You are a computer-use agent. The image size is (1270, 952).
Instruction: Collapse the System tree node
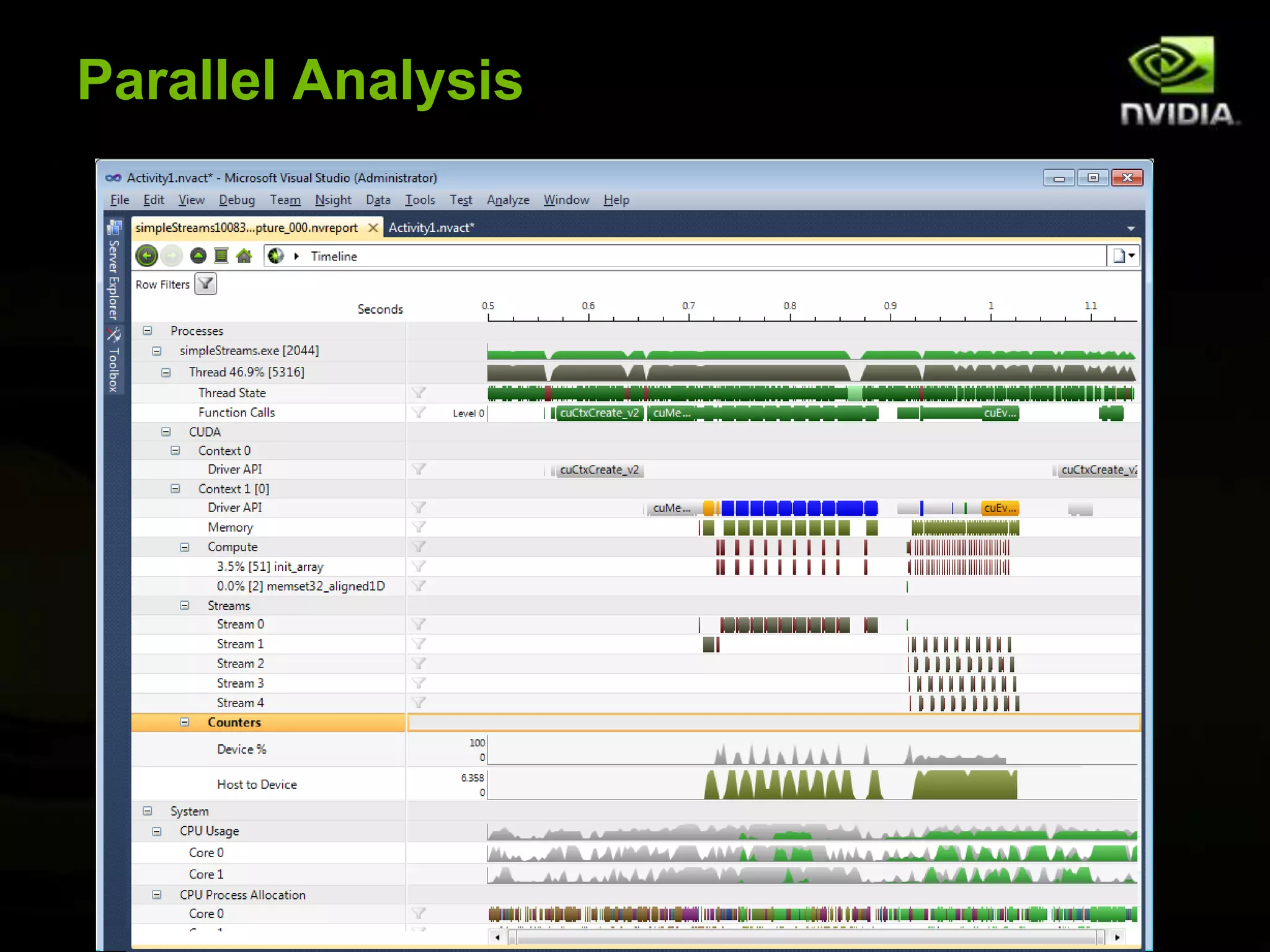tap(148, 811)
